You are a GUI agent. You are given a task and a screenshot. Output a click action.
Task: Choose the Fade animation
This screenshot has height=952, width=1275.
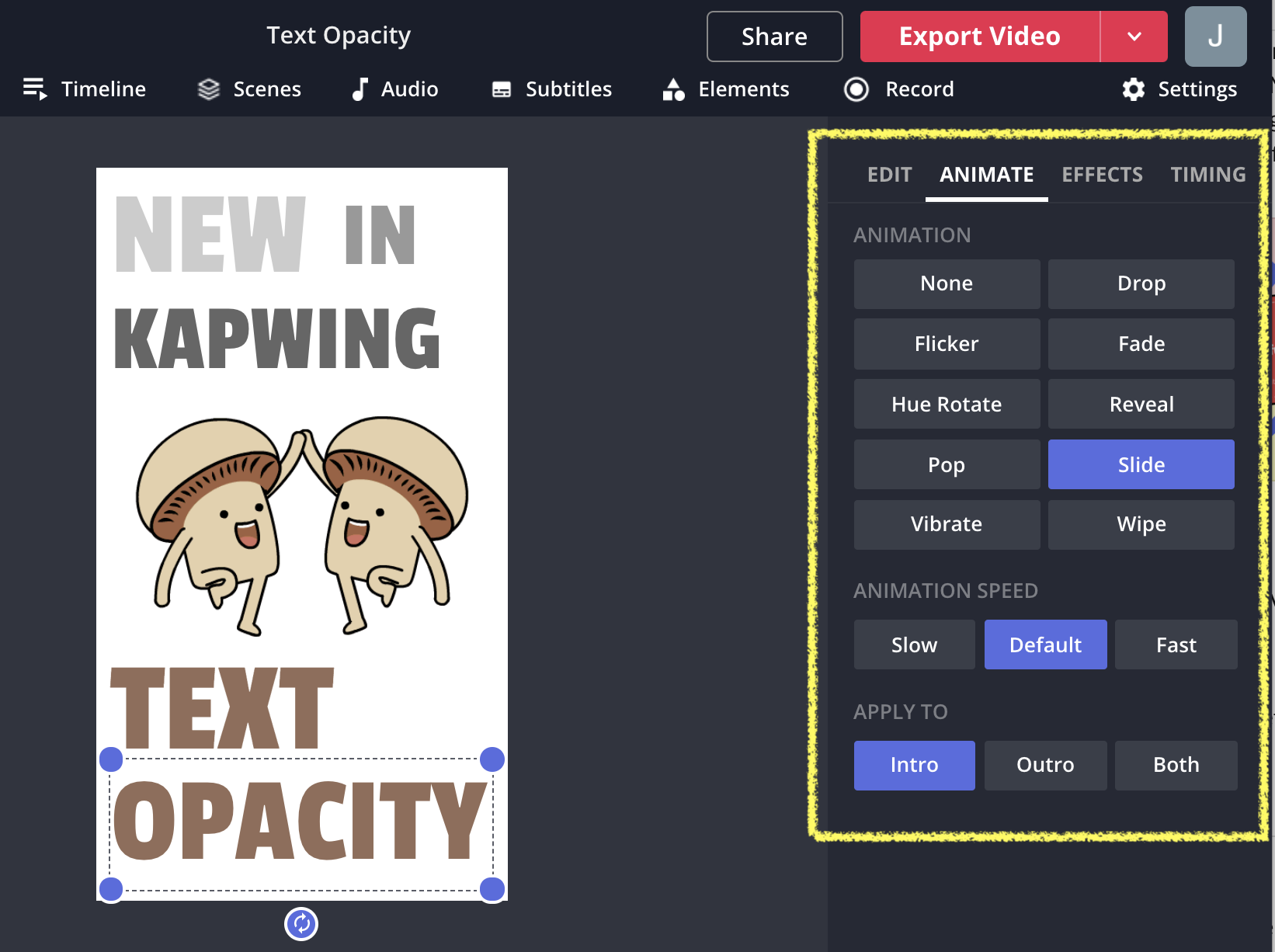(x=1141, y=344)
